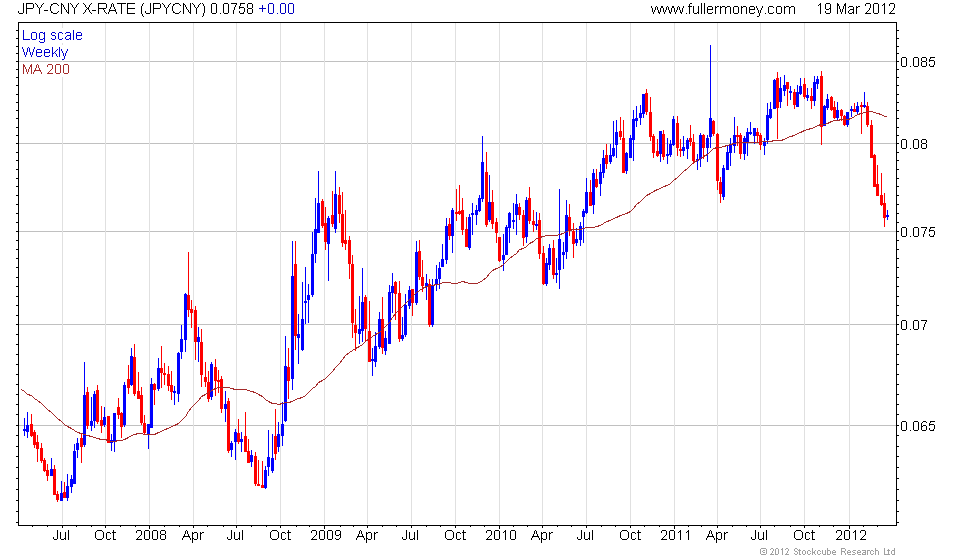Click the date 19 Mar 2012

coord(856,9)
